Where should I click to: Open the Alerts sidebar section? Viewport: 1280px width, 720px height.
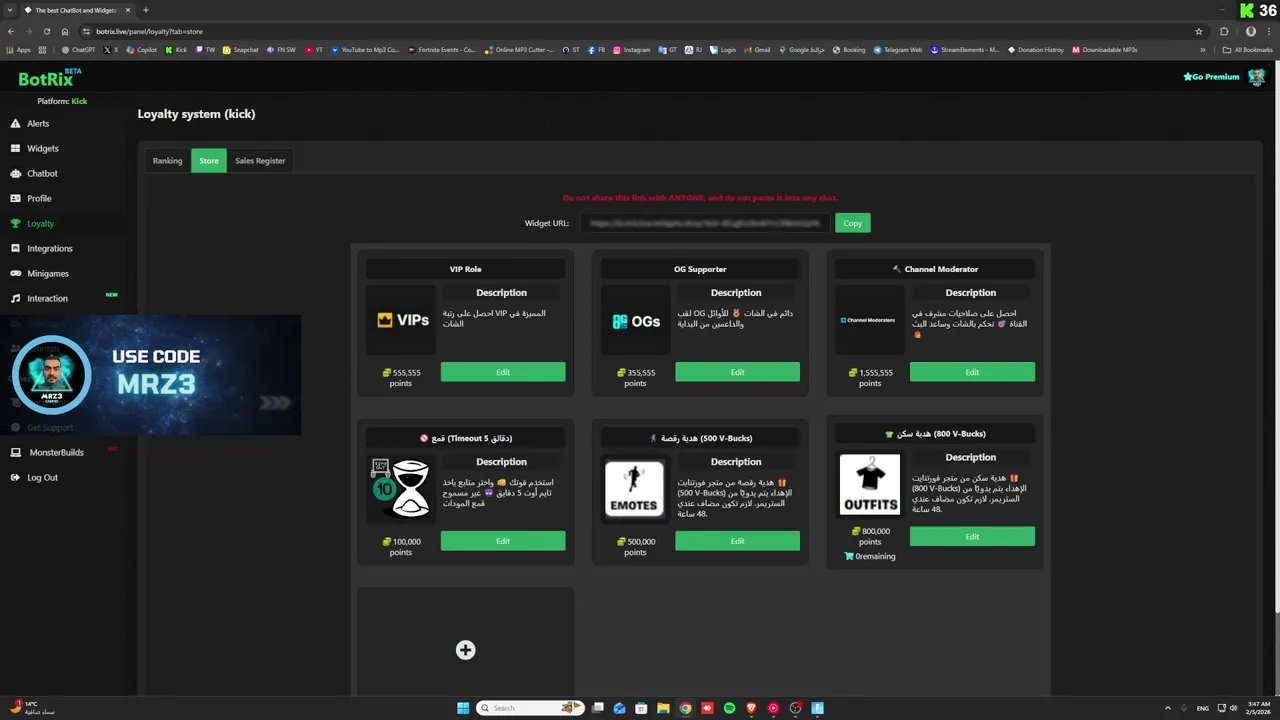point(38,123)
